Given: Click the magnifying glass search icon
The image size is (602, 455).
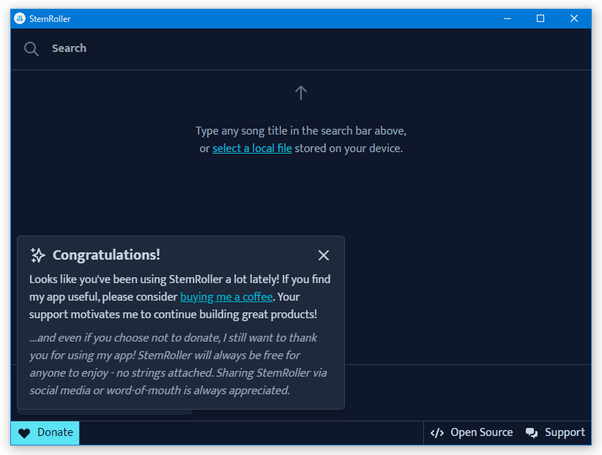Looking at the screenshot, I should pyautogui.click(x=31, y=49).
